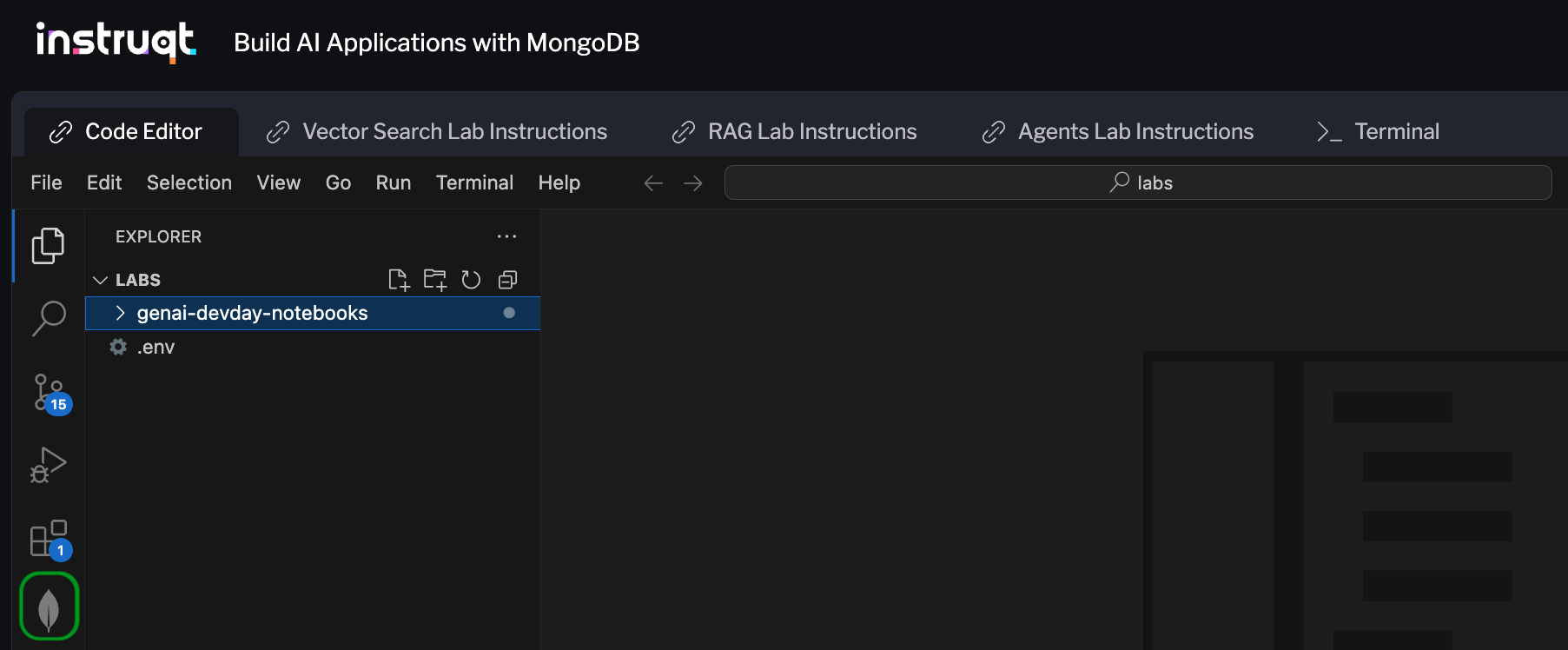The image size is (1568, 650).
Task: Open Run and Debug view
Action: click(x=49, y=465)
